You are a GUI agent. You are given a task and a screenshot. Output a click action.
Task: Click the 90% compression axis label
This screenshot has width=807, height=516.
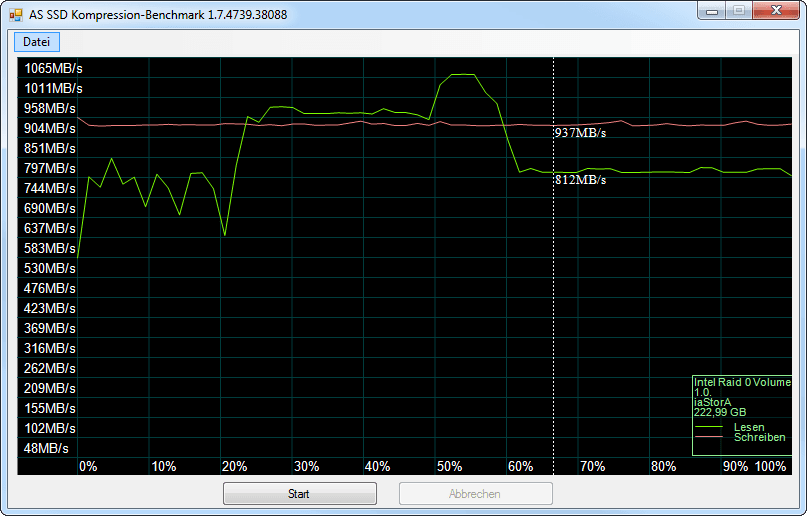735,467
